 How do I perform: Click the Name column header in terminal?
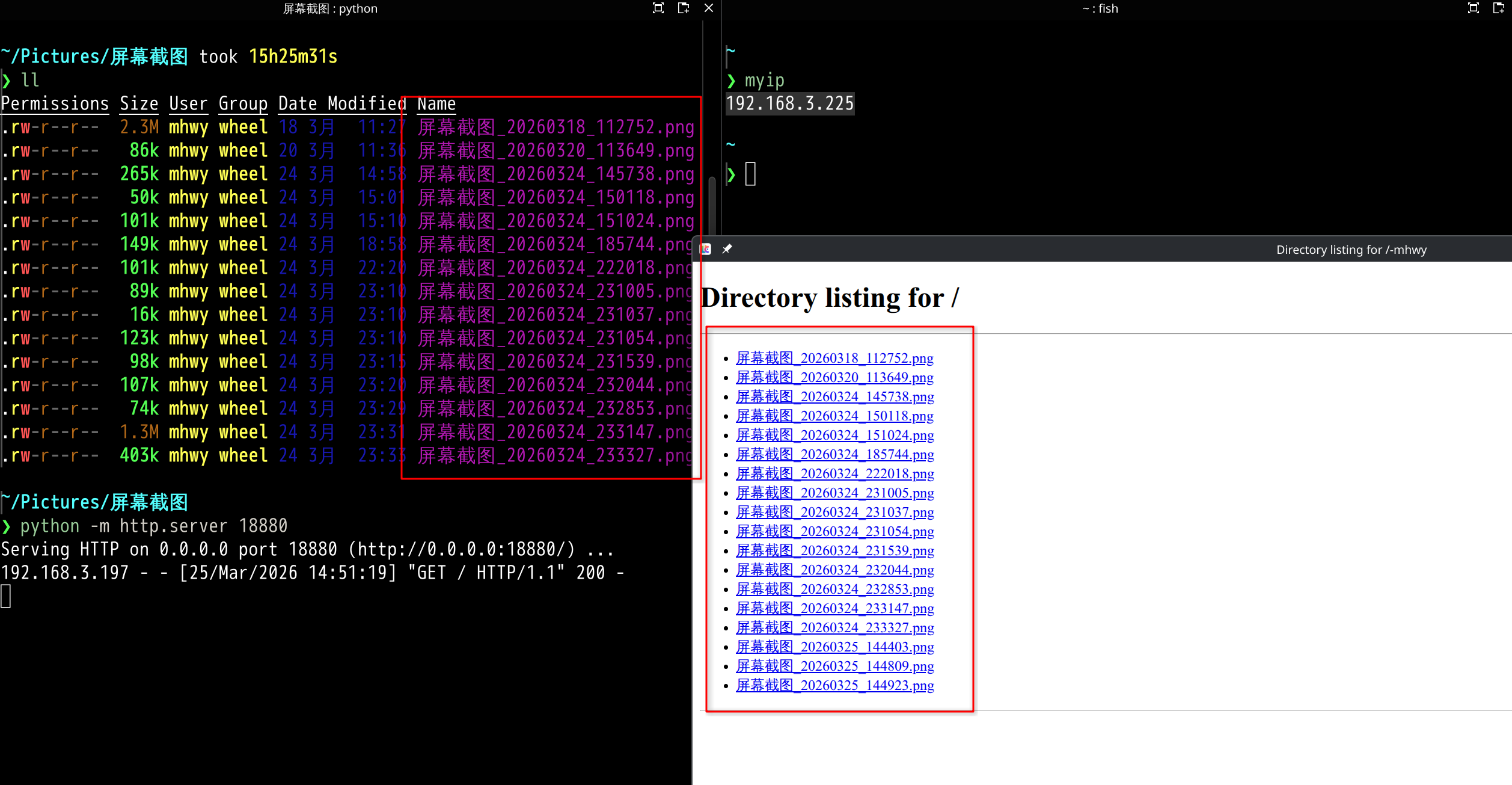[436, 104]
